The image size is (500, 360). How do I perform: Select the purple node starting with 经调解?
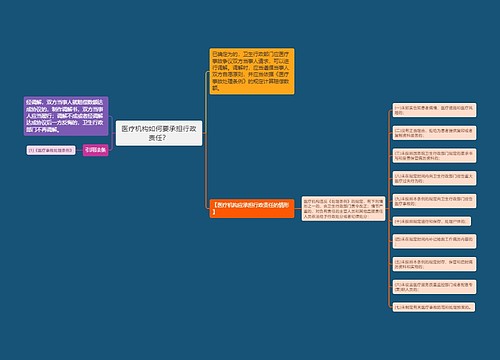pos(66,116)
